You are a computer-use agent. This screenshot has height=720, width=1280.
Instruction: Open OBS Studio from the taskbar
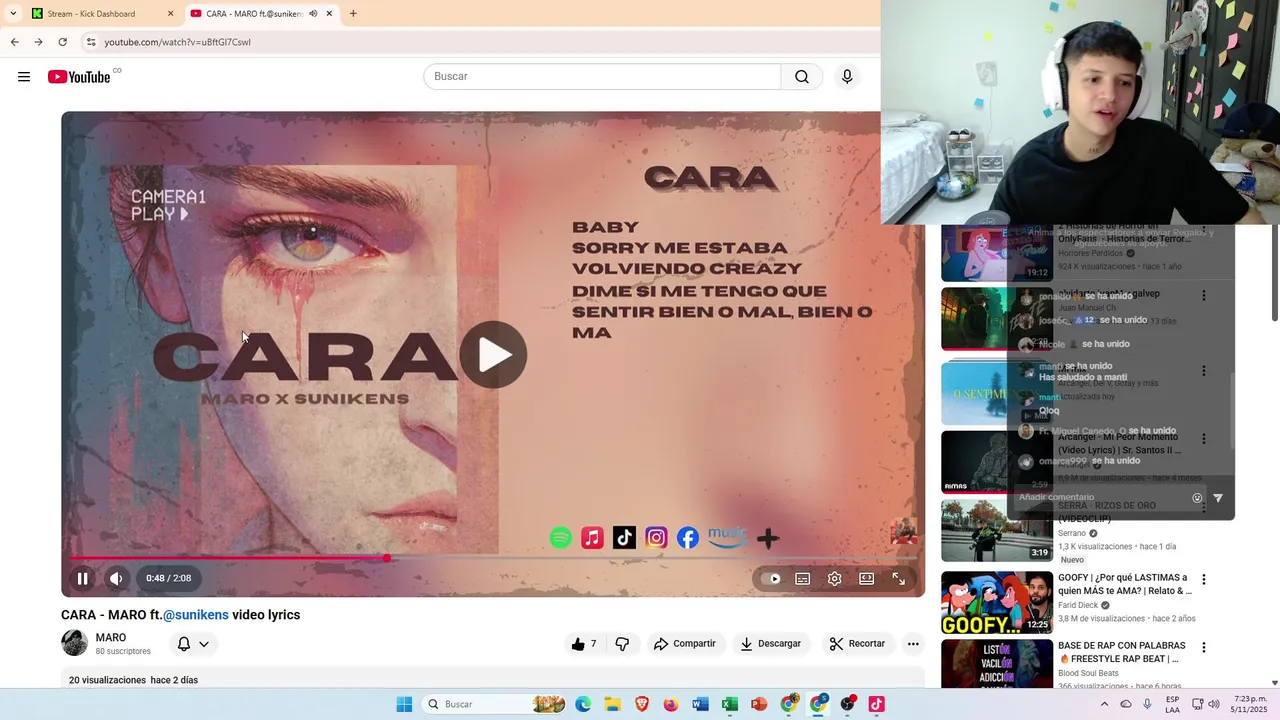[x=848, y=704]
